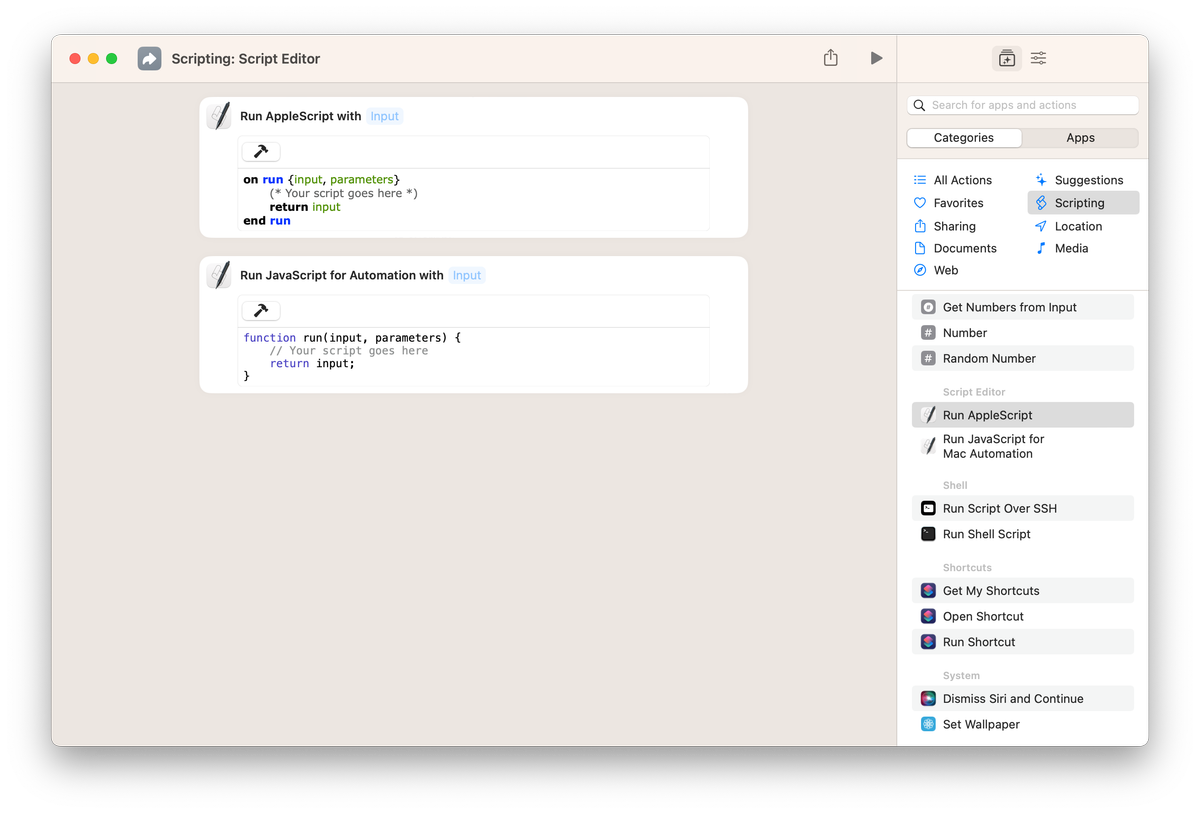Click the shortcut icon beside the title
1200x814 pixels.
tap(149, 58)
